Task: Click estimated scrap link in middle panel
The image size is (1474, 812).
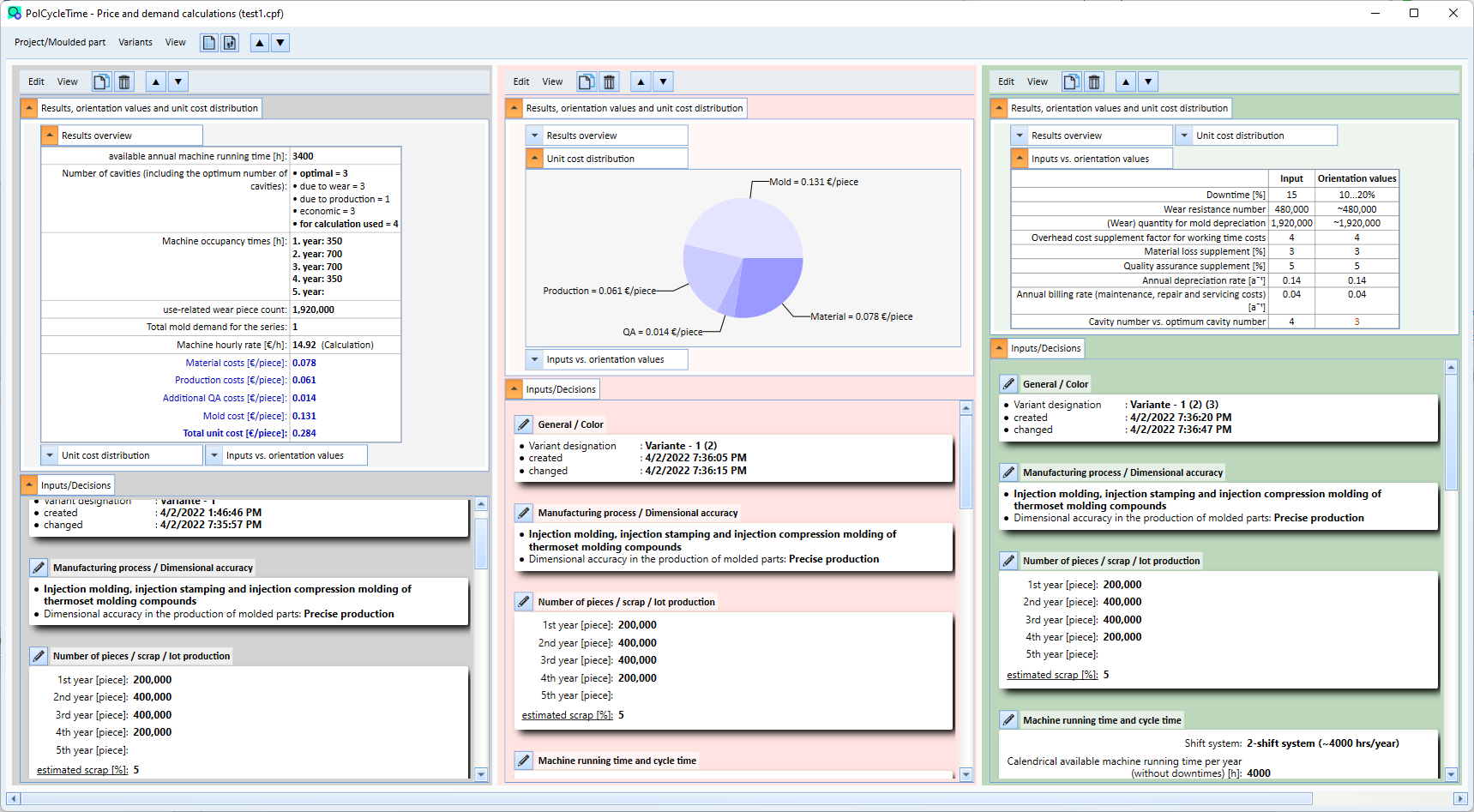Action: tap(568, 715)
